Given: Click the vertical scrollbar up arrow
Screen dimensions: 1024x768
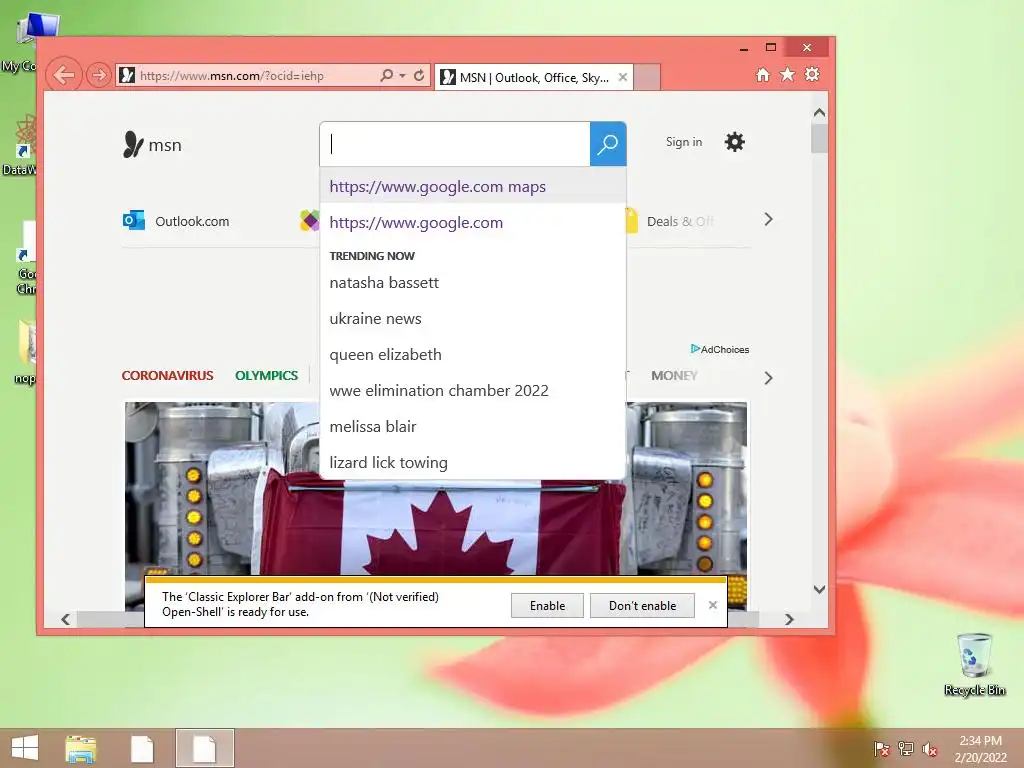Looking at the screenshot, I should pyautogui.click(x=819, y=112).
